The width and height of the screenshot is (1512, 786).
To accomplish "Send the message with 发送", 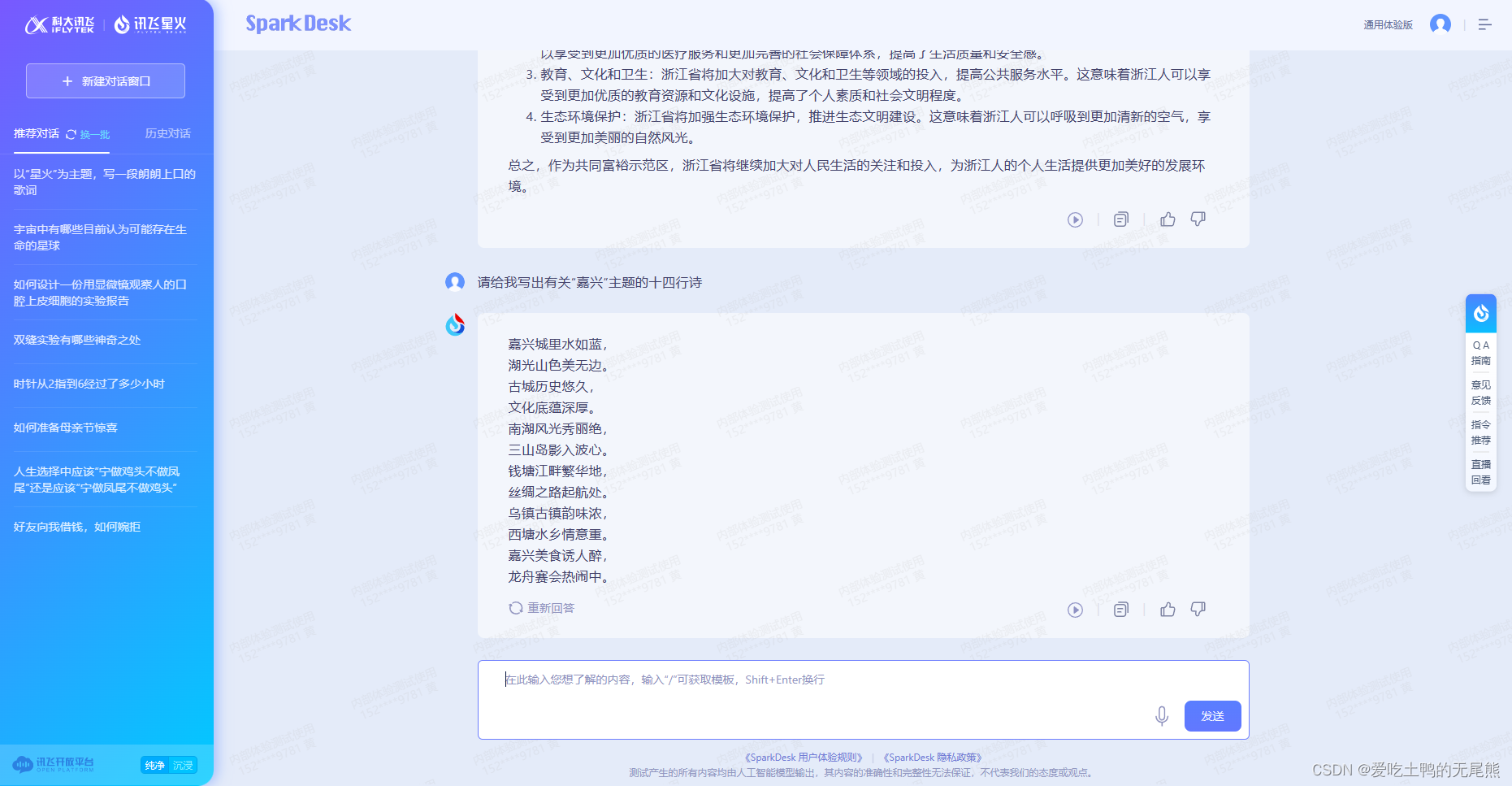I will 1212,716.
